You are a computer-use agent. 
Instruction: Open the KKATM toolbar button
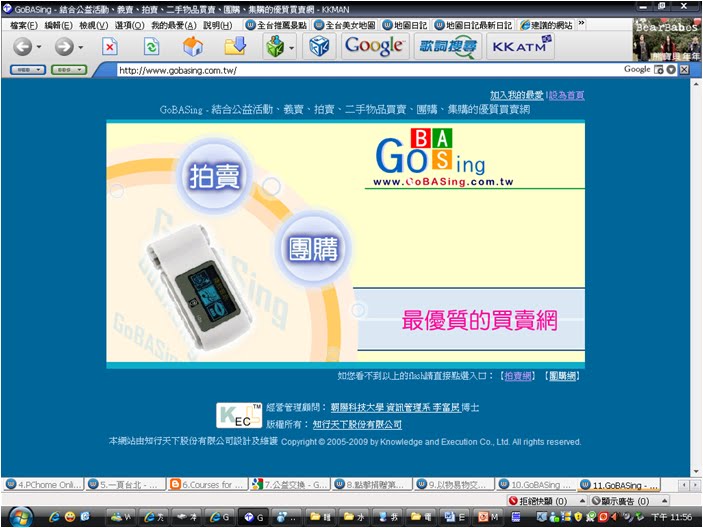[x=521, y=46]
